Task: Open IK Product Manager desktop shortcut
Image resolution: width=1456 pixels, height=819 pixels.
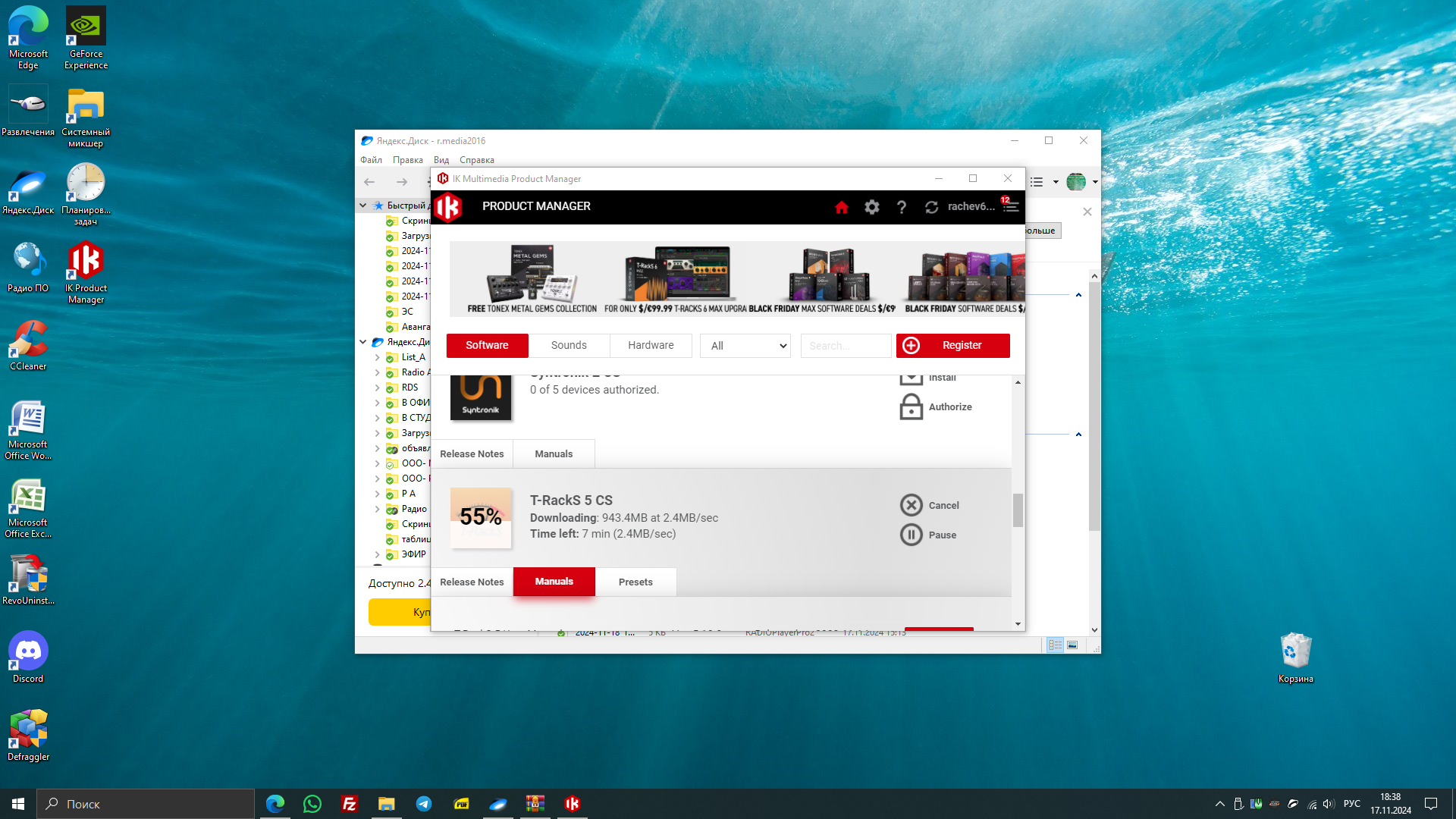Action: (x=86, y=271)
